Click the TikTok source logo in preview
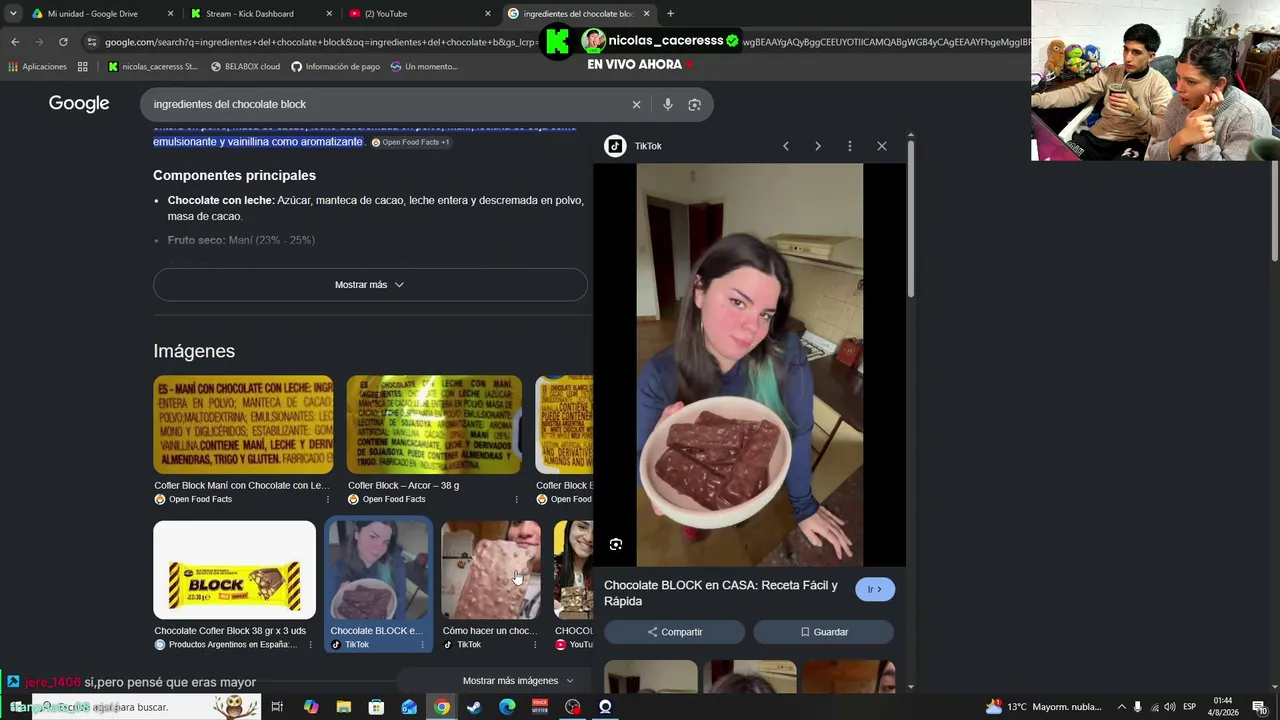This screenshot has width=1280, height=720. pos(615,146)
